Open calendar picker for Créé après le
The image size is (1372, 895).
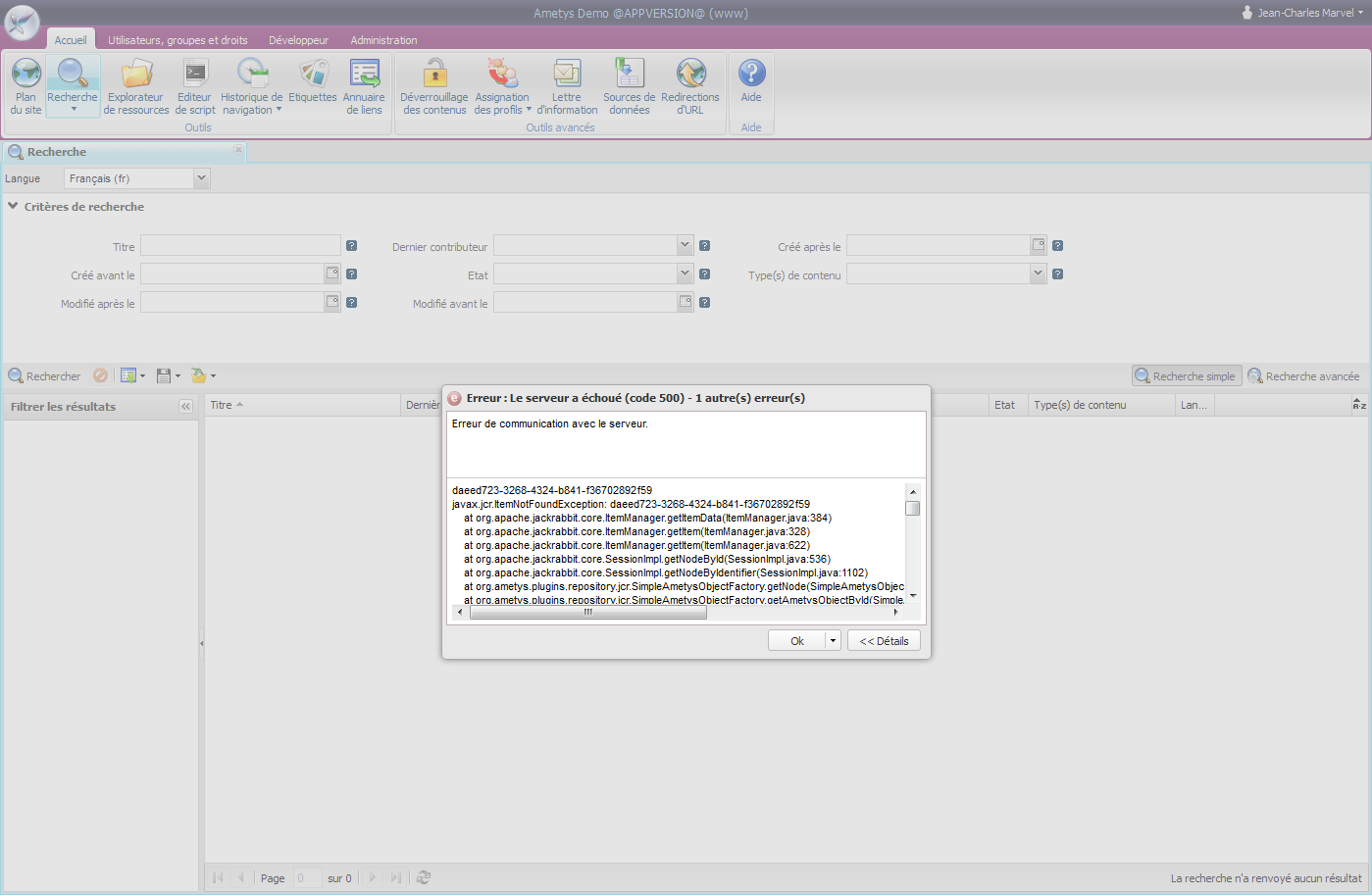1039,245
